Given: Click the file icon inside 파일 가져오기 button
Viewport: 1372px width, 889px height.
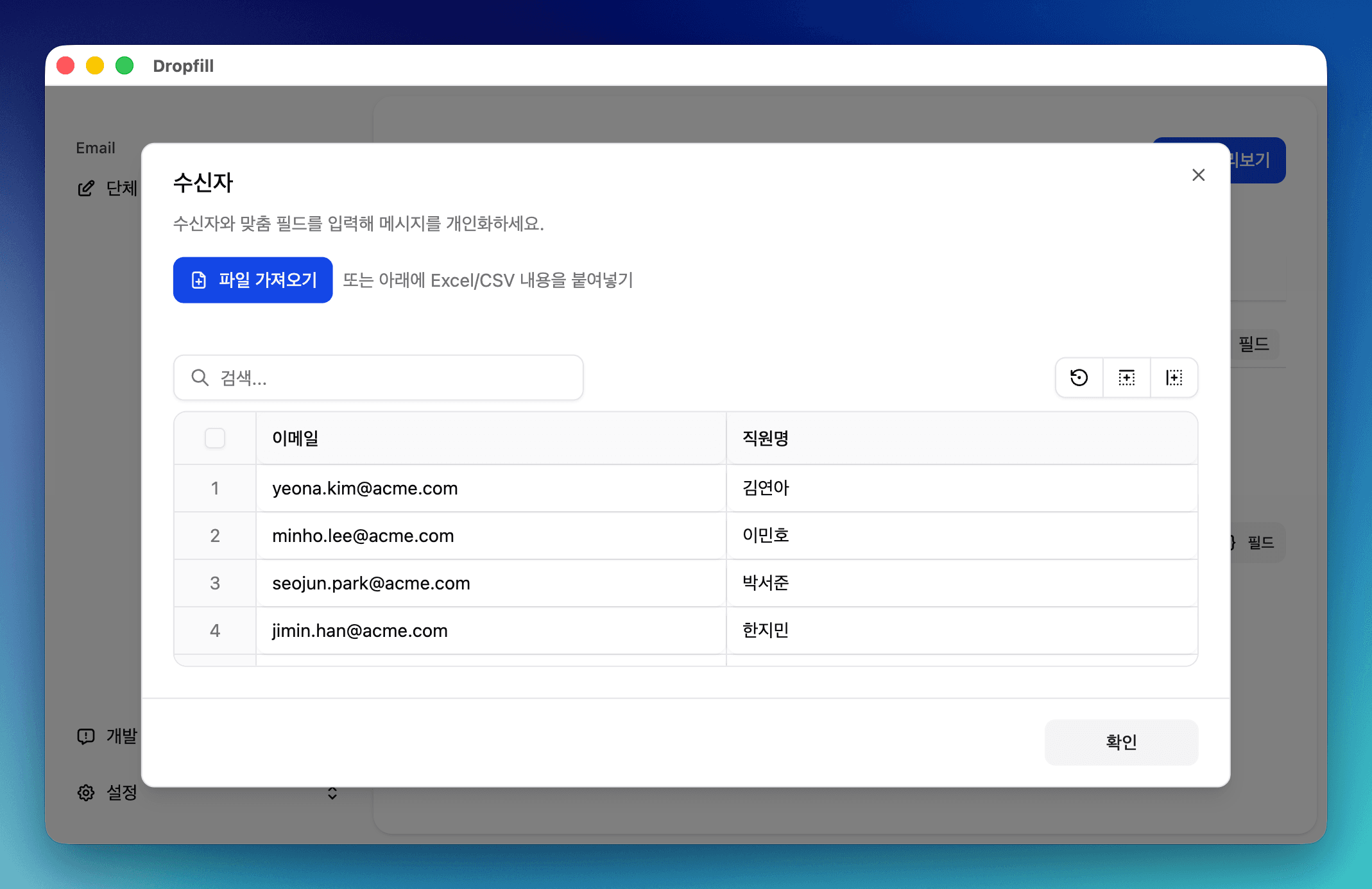Looking at the screenshot, I should [198, 280].
